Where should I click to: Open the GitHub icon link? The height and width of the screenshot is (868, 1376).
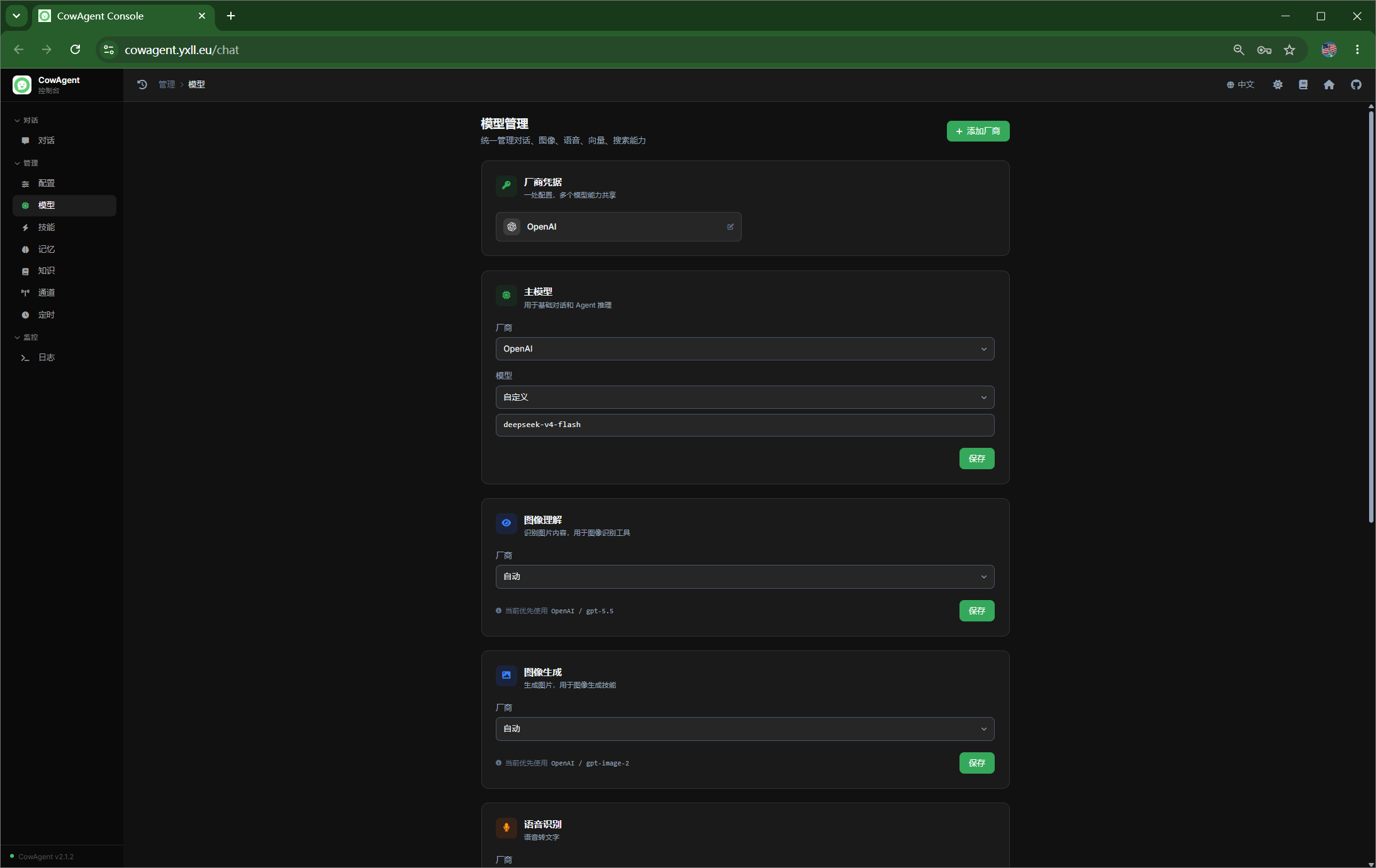(x=1356, y=84)
